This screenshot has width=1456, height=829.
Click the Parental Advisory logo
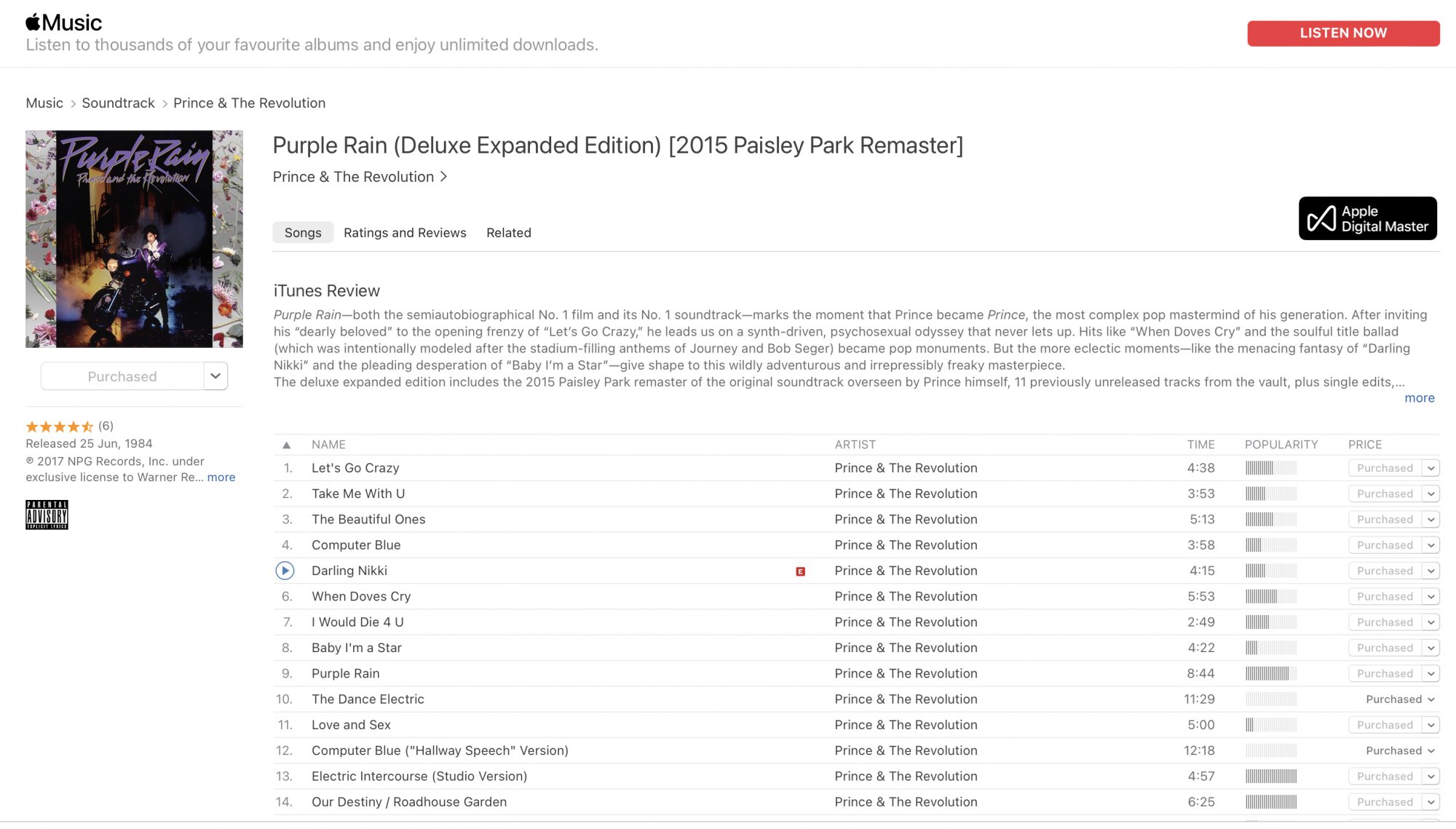coord(47,515)
